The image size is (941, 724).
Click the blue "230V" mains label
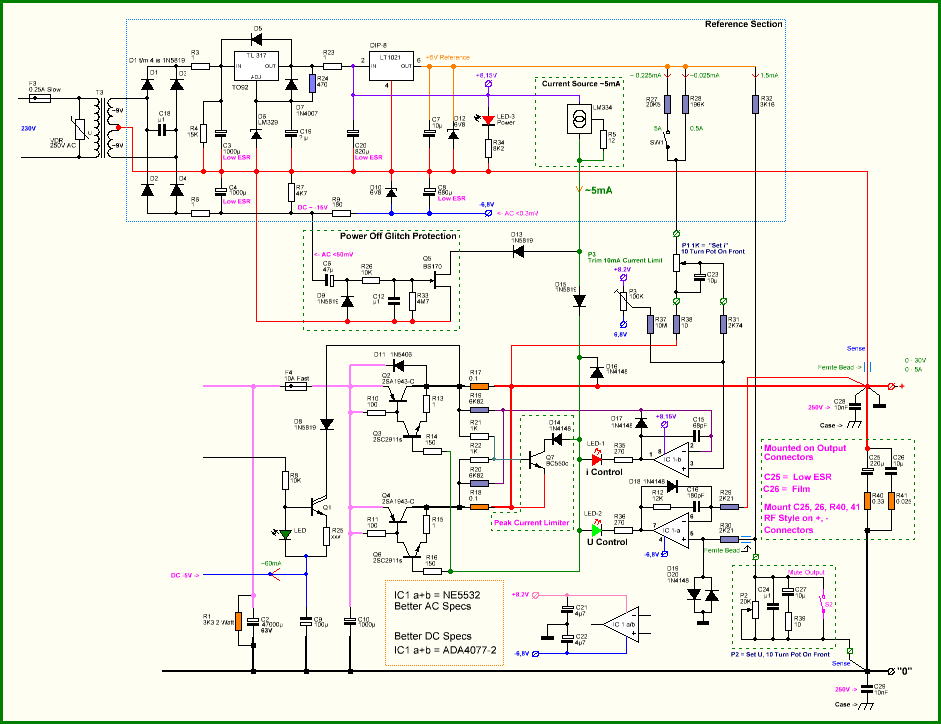tap(28, 128)
